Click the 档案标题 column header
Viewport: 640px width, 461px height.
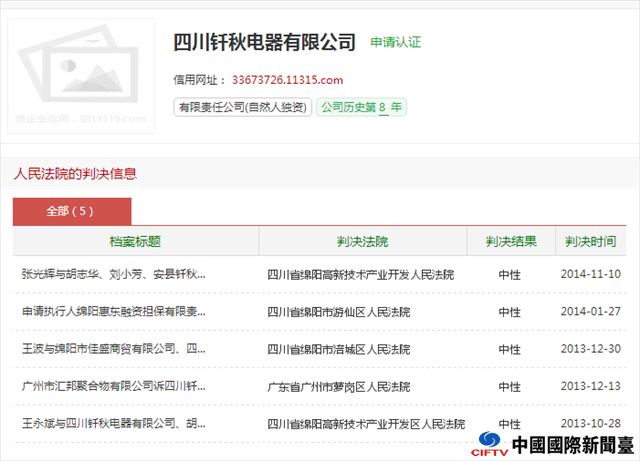pyautogui.click(x=135, y=241)
